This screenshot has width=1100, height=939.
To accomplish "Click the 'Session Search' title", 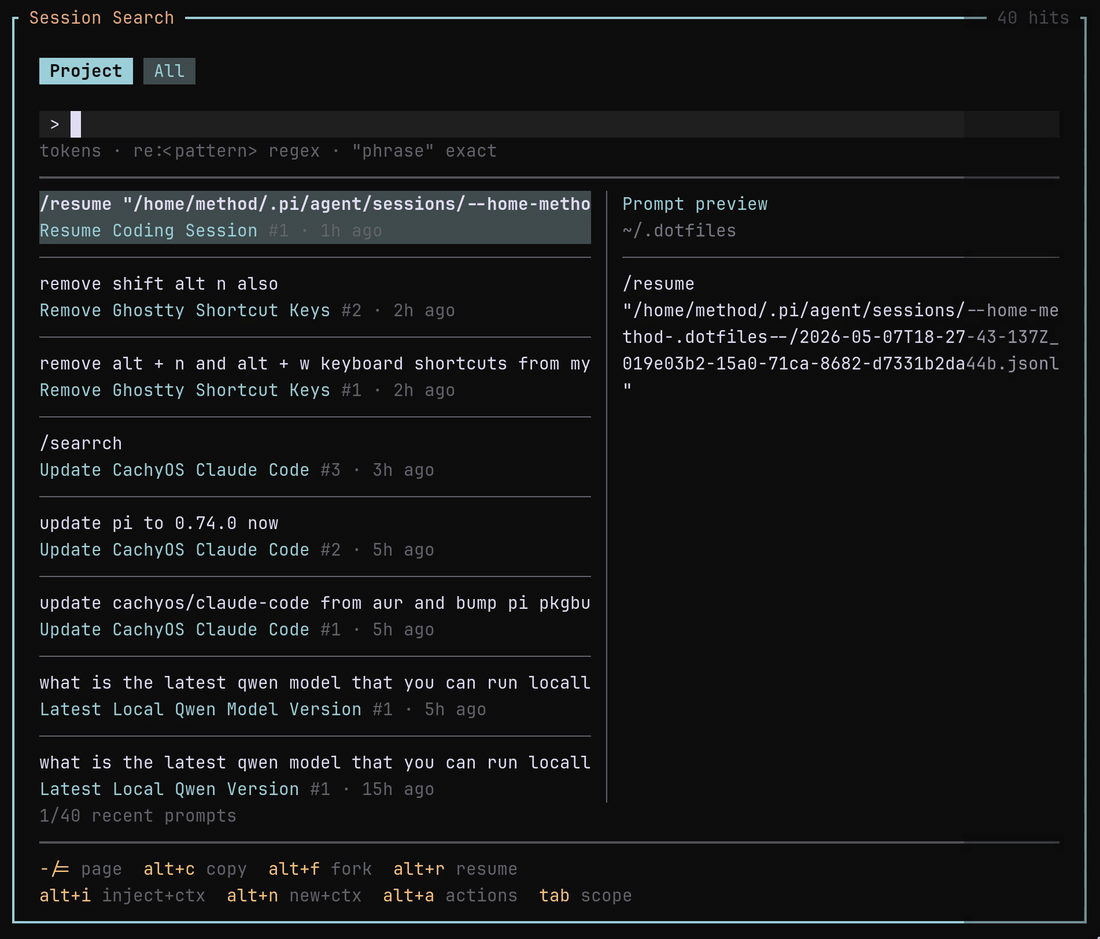I will click(x=102, y=18).
